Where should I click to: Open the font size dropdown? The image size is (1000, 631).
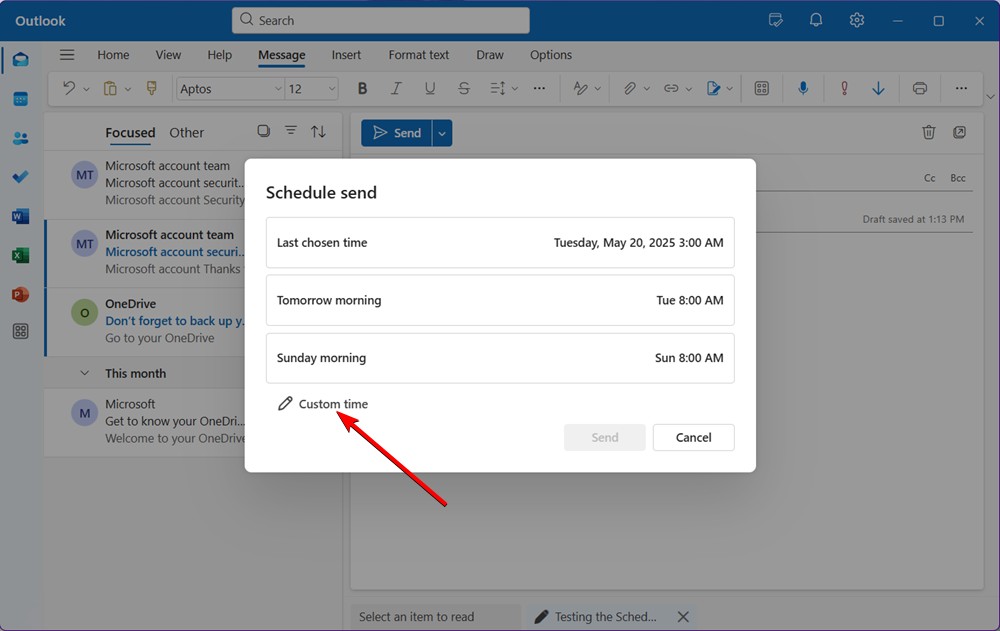[x=311, y=88]
